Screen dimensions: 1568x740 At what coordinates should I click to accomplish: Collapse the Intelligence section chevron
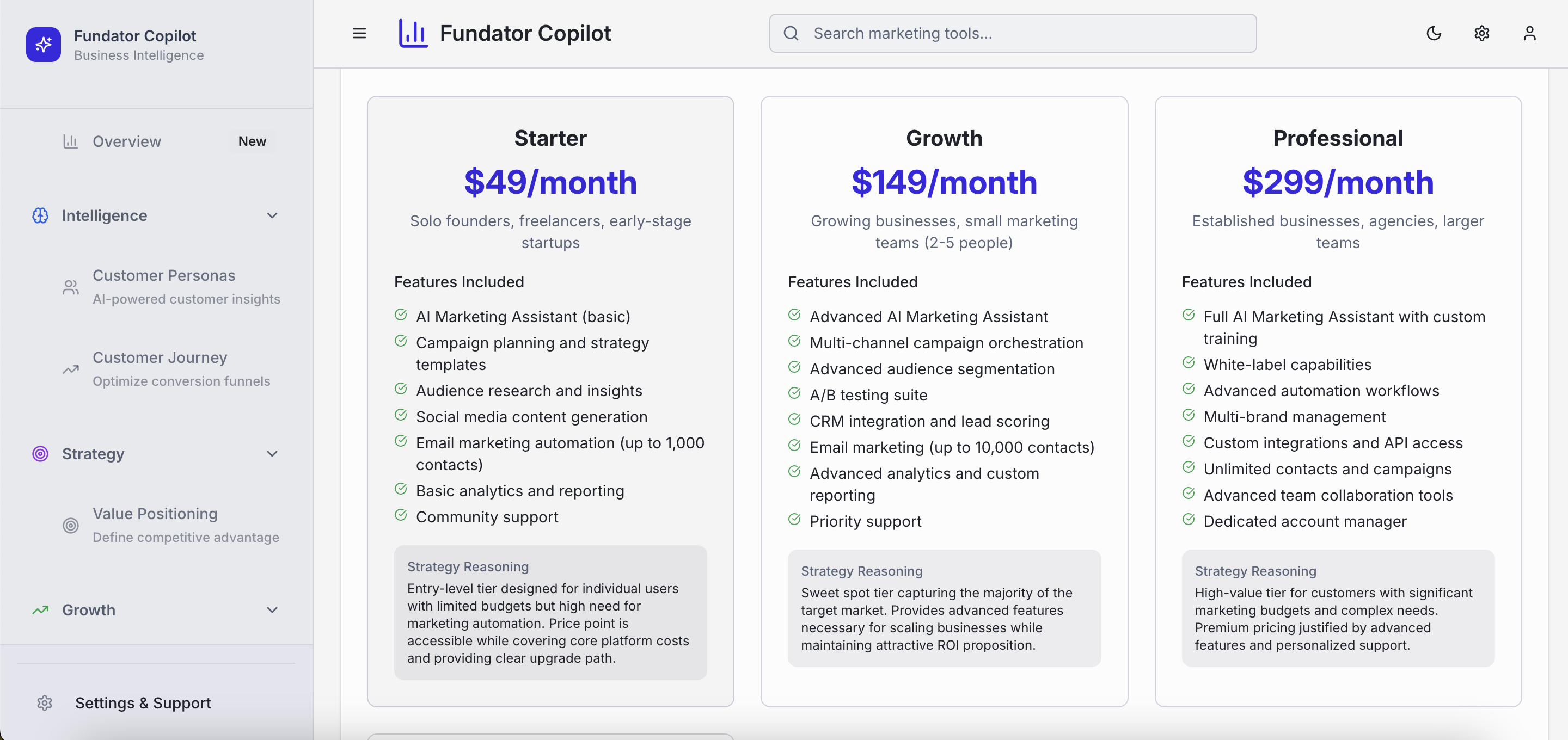click(x=272, y=215)
